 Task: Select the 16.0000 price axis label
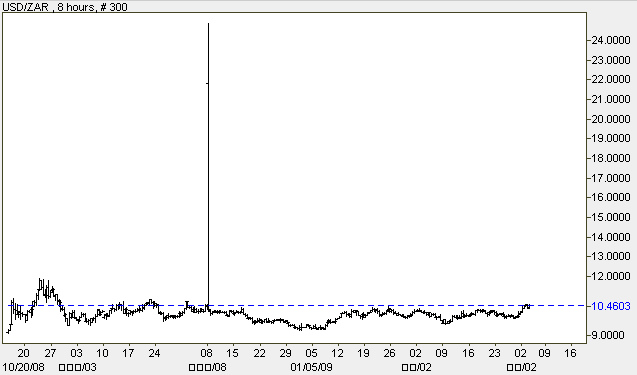tap(611, 197)
